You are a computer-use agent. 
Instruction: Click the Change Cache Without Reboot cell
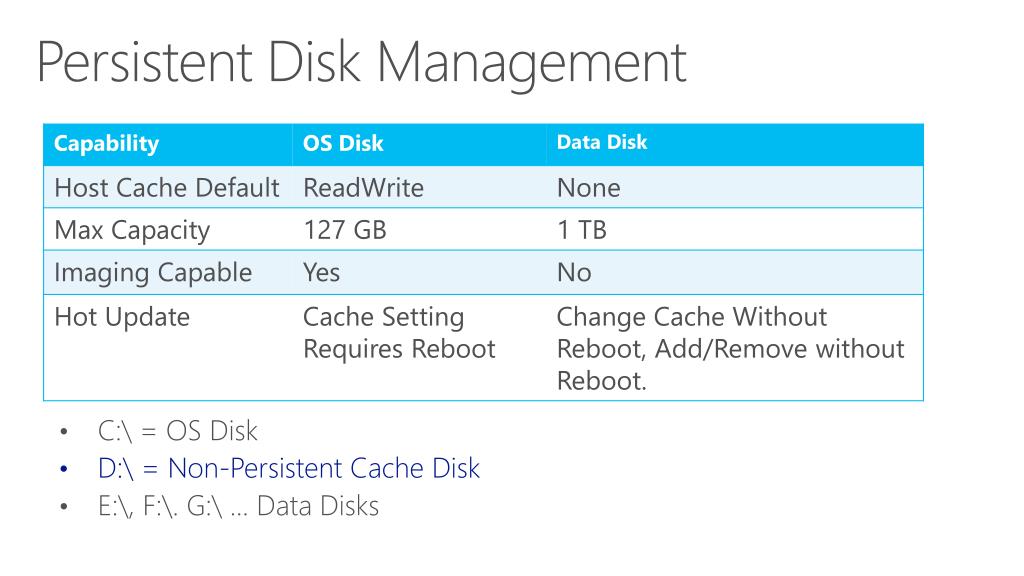[730, 349]
